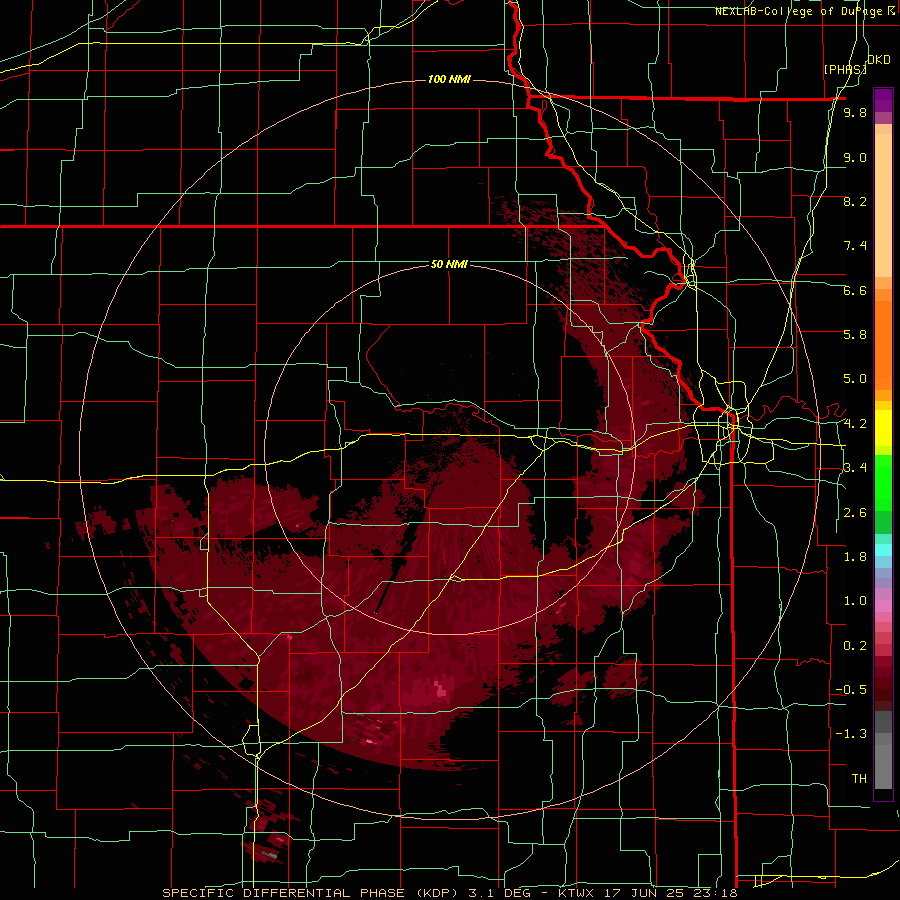Click the 'KTWX' radar site identifier
The image size is (900, 900).
click(576, 893)
